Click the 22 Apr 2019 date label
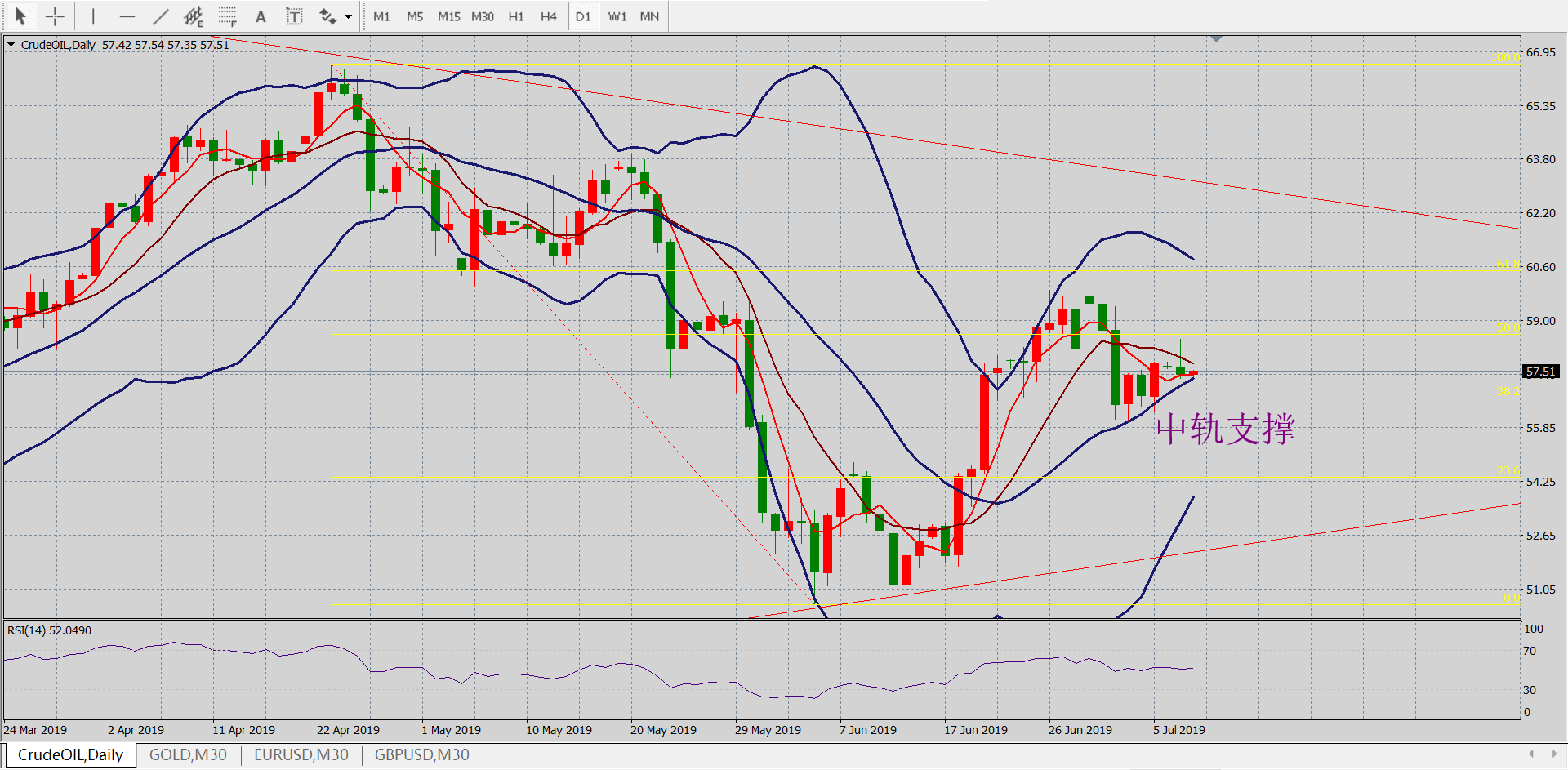The width and height of the screenshot is (1568, 770). pos(348,730)
